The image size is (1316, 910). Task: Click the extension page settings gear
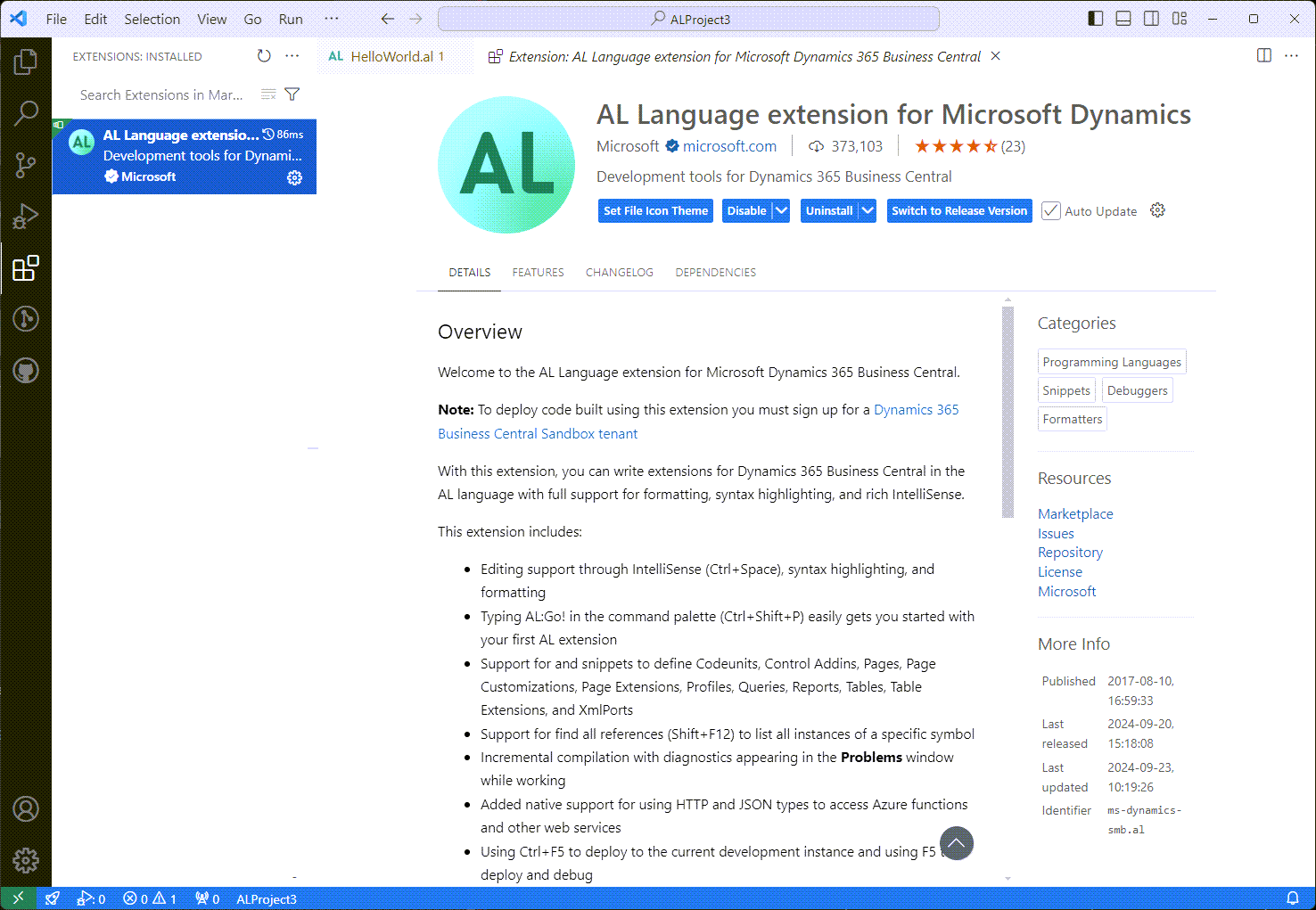pos(1157,210)
